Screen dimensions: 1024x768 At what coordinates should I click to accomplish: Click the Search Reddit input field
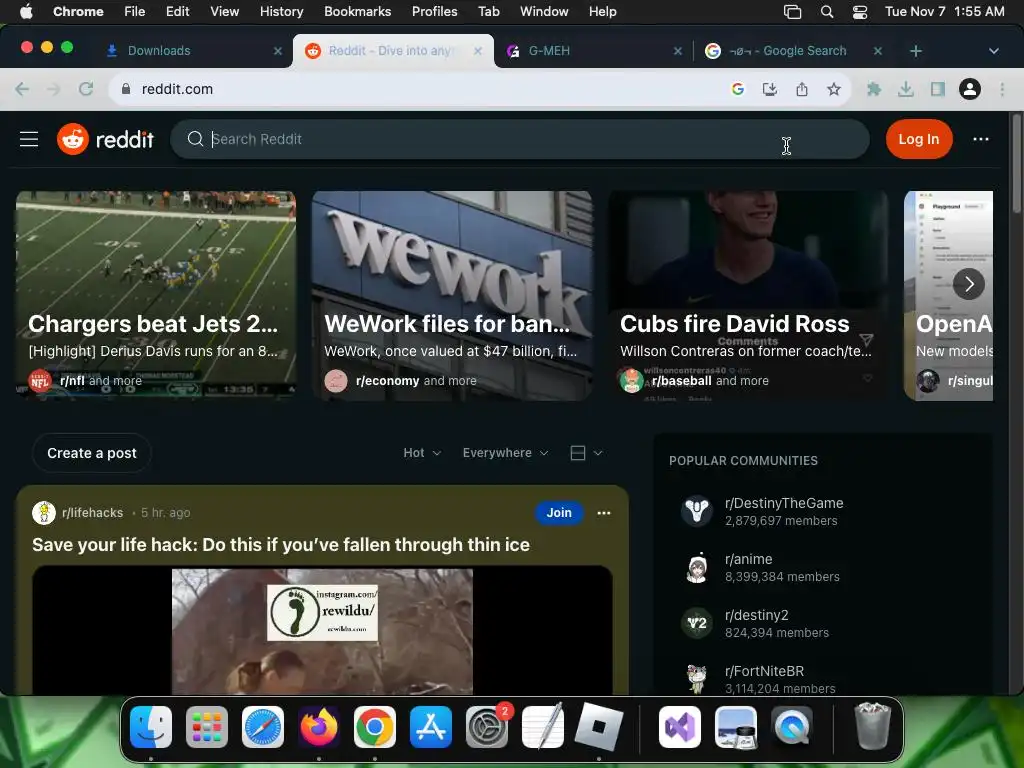519,139
